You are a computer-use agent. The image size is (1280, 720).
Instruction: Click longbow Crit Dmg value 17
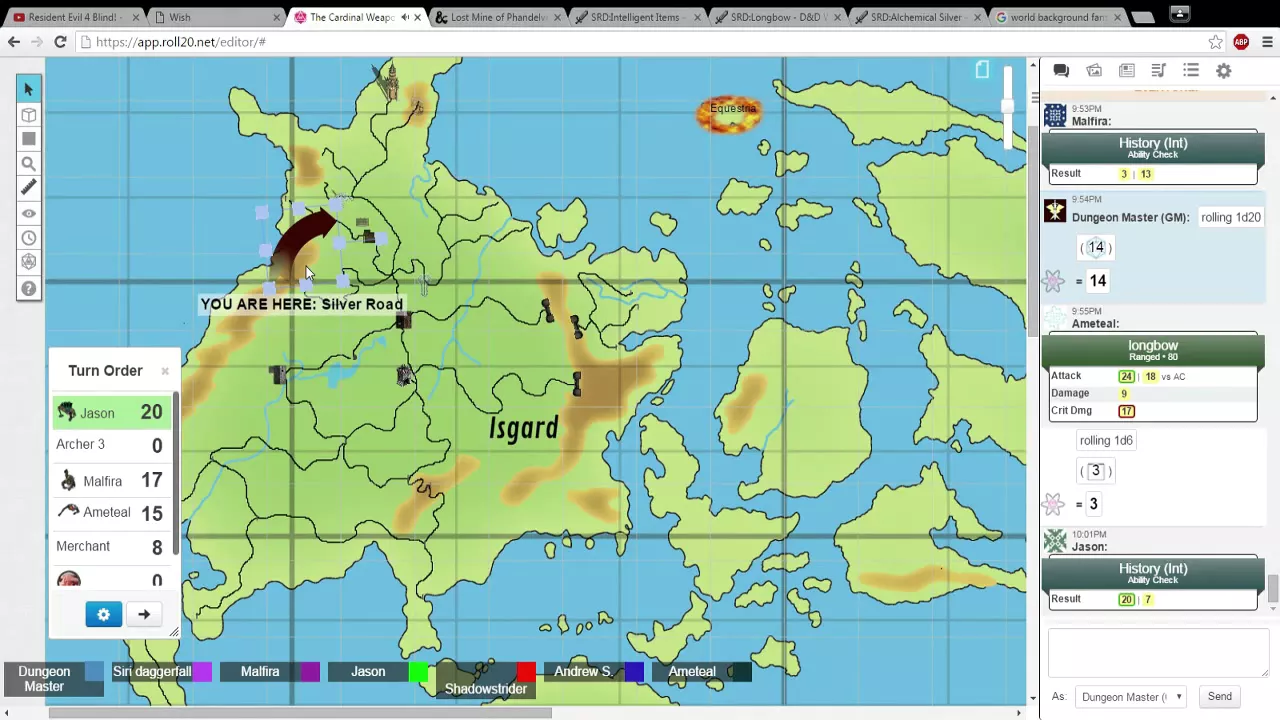coord(1127,411)
